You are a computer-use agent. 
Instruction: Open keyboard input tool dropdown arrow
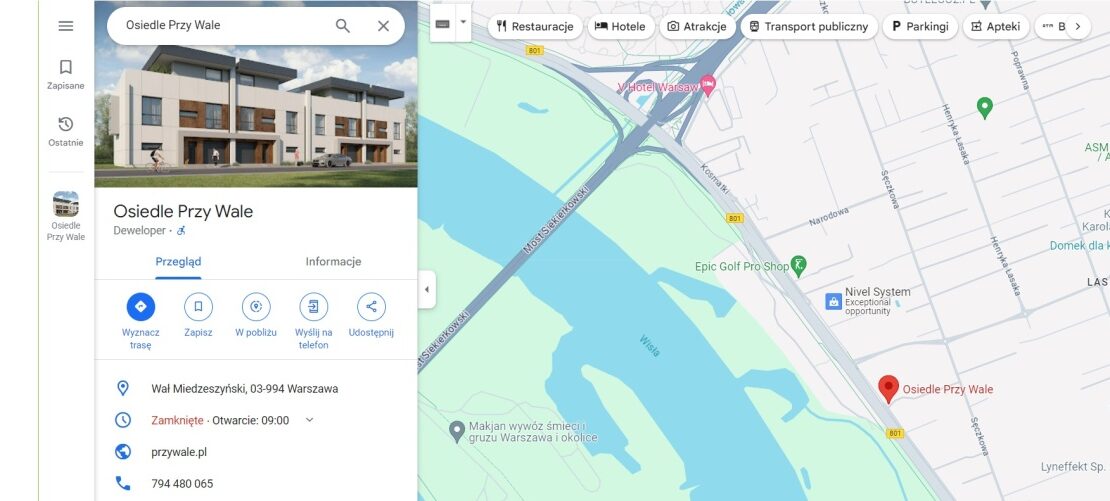[463, 22]
